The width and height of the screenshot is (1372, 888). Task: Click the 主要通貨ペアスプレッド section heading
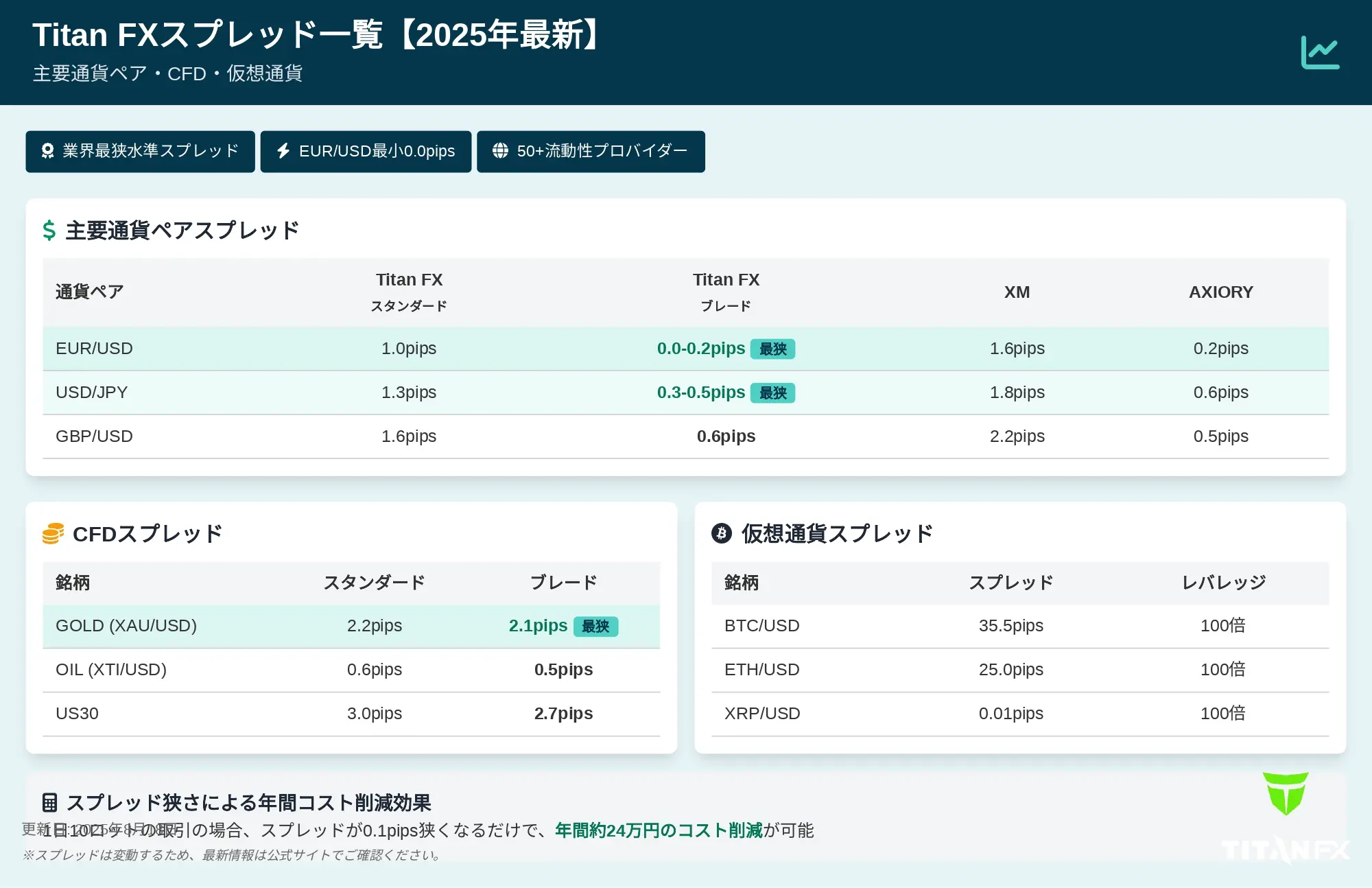(182, 230)
